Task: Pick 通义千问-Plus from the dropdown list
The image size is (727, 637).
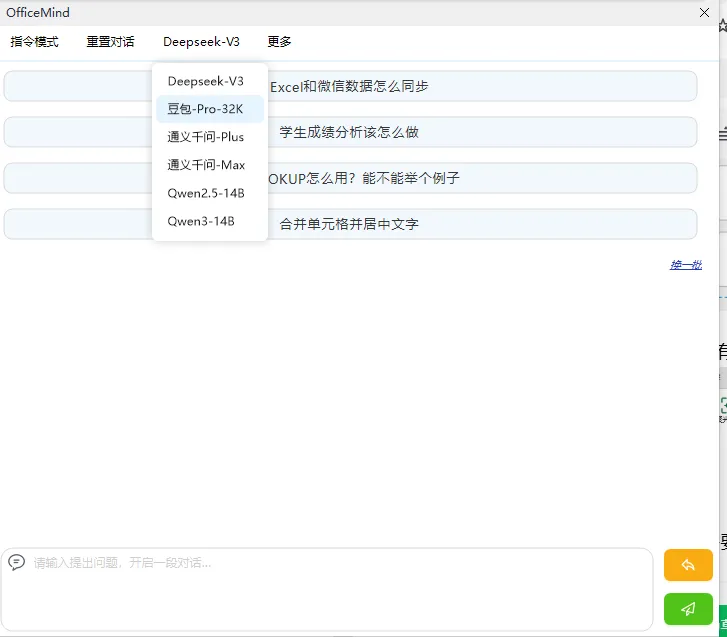Action: coord(210,137)
